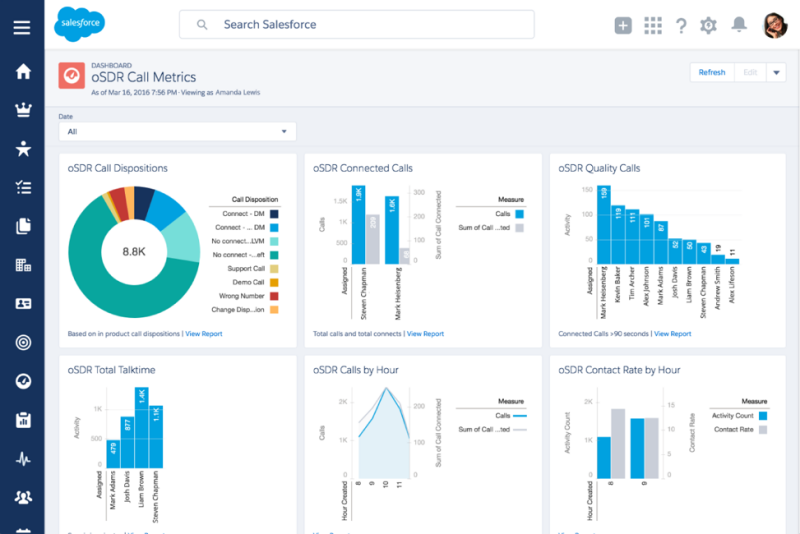Image resolution: width=800 pixels, height=534 pixels.
Task: Click the oSDR Total Talktime title
Action: 111,370
